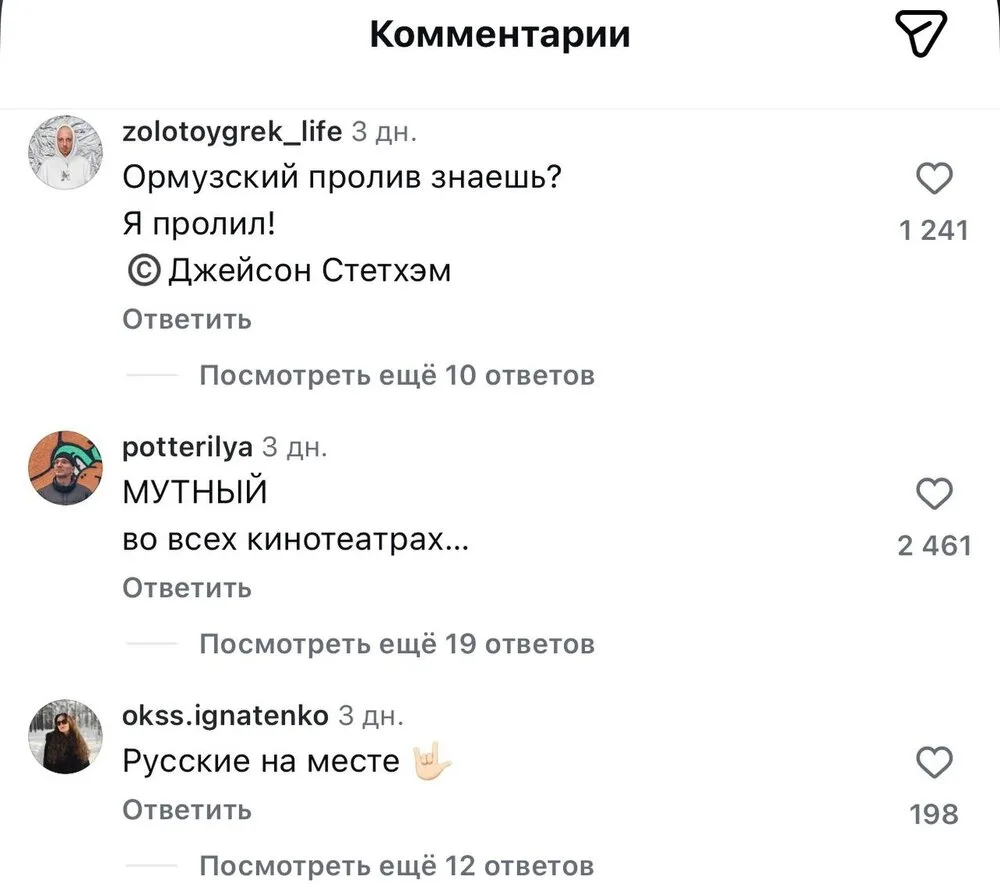Screen dimensions: 1000x887
Task: Like the zolotoygrek_life comment
Action: coord(934,181)
